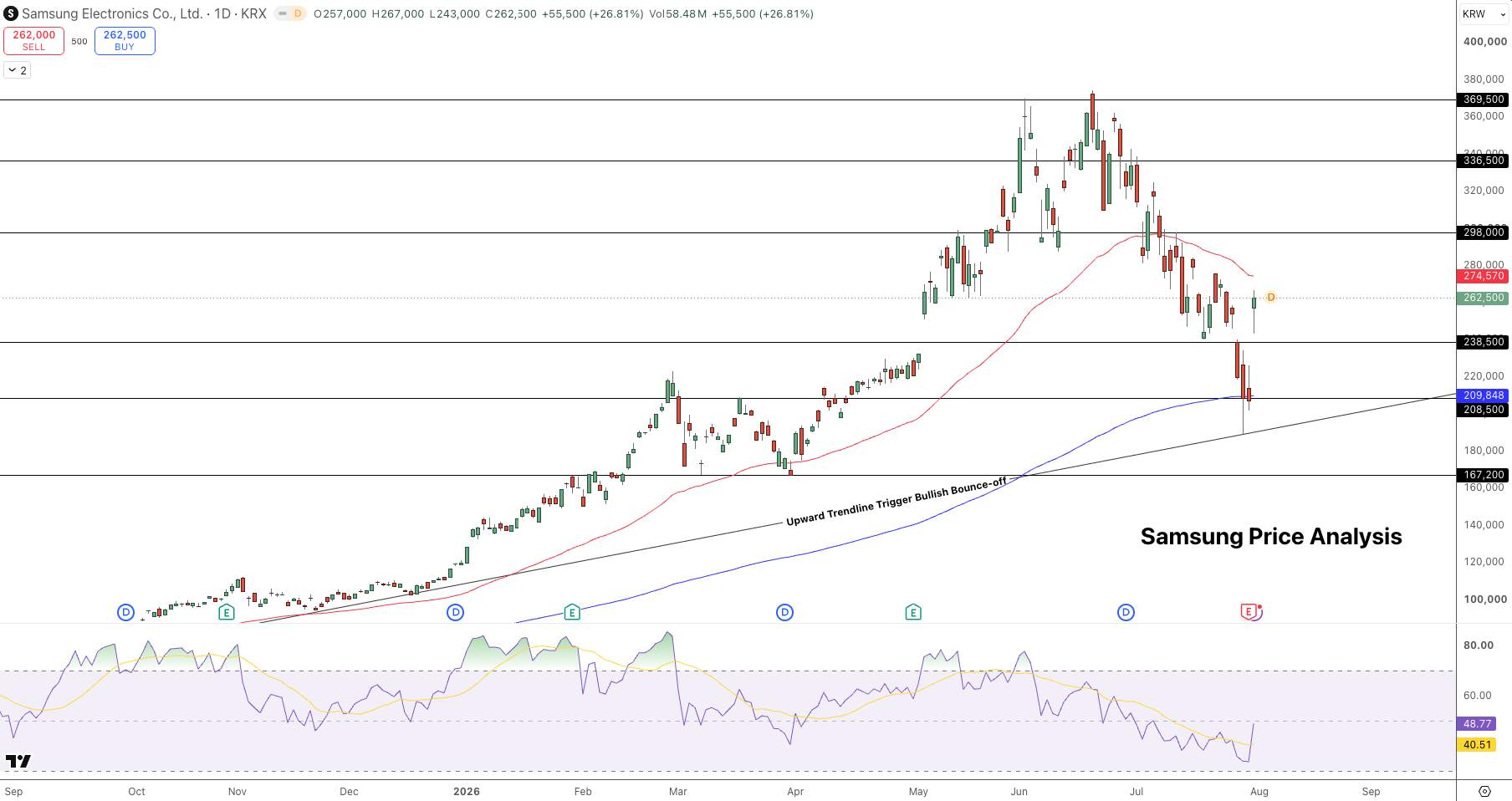Click the Mar label on time axis
This screenshot has width=1512, height=801.
click(678, 791)
